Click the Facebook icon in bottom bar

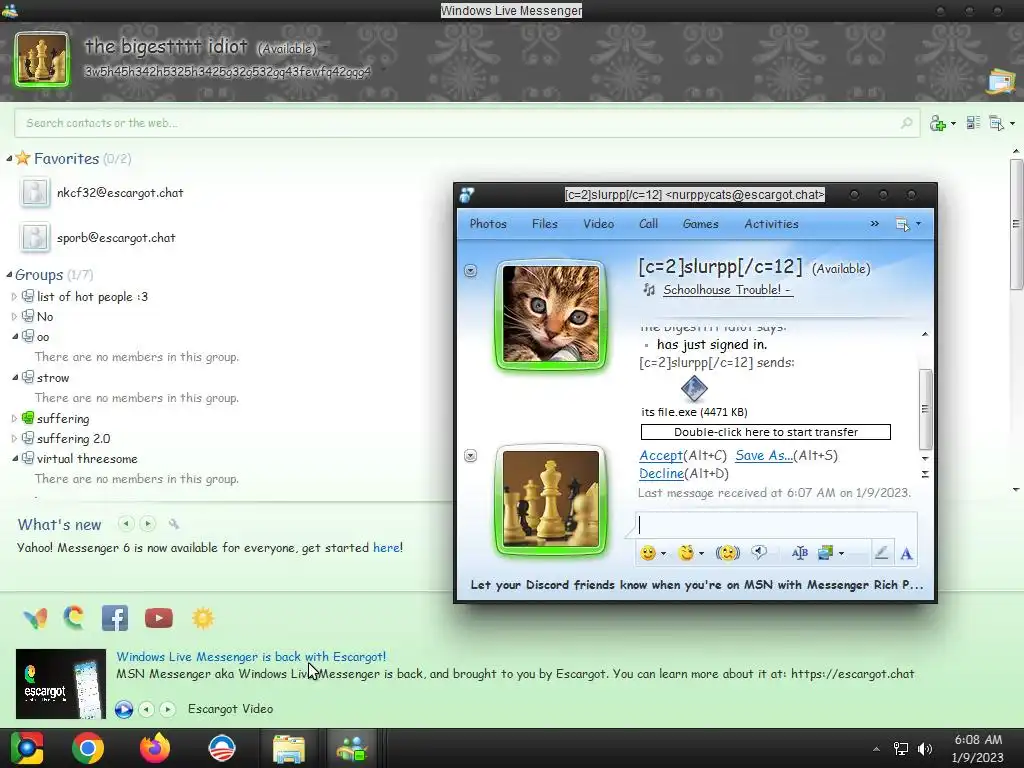[115, 618]
